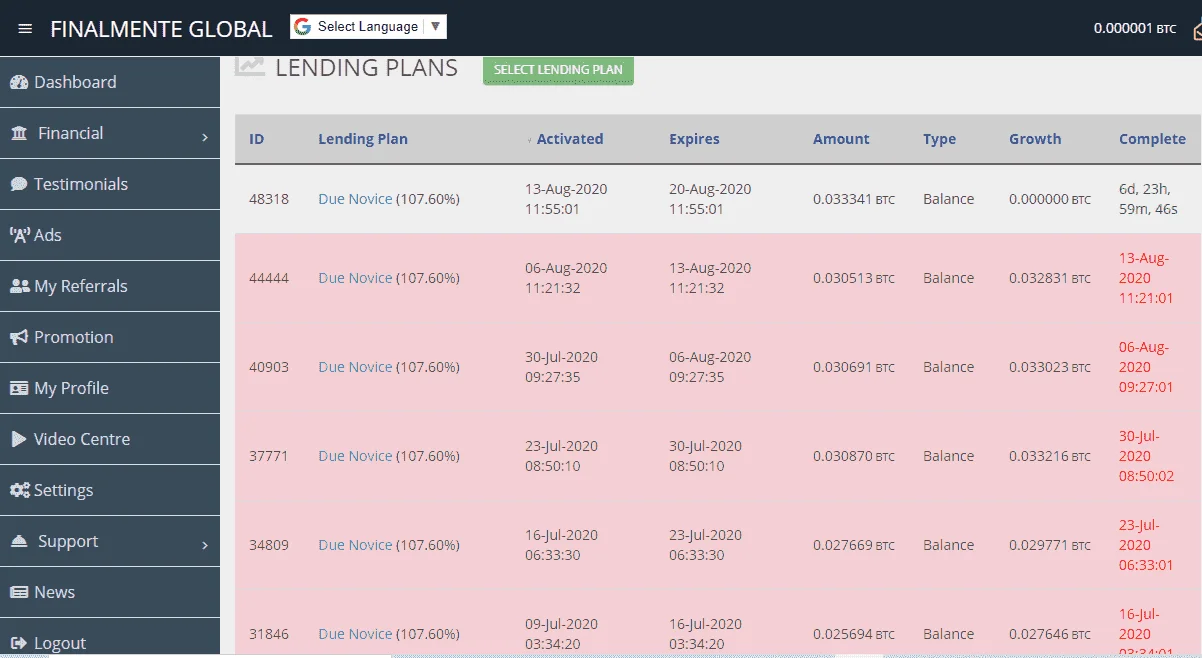Sort by the Type column header
The height and width of the screenshot is (658, 1202).
click(939, 139)
